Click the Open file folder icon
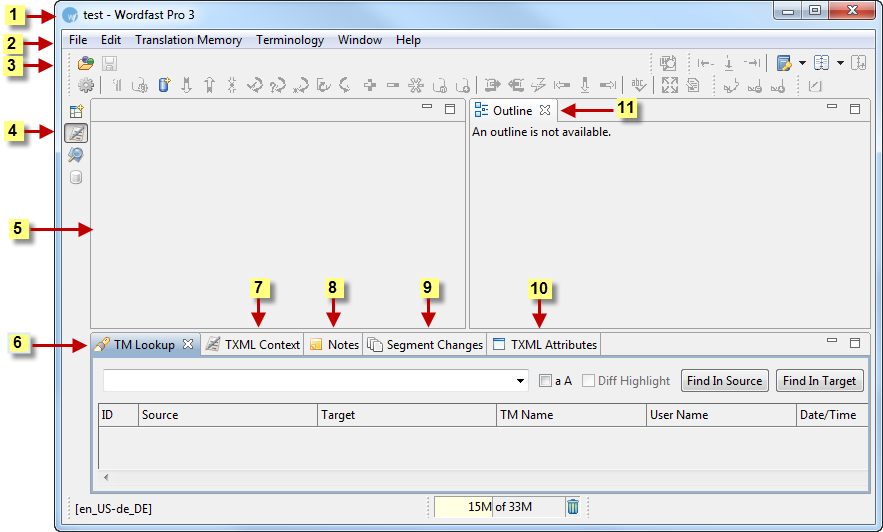This screenshot has height=532, width=883. (86, 63)
